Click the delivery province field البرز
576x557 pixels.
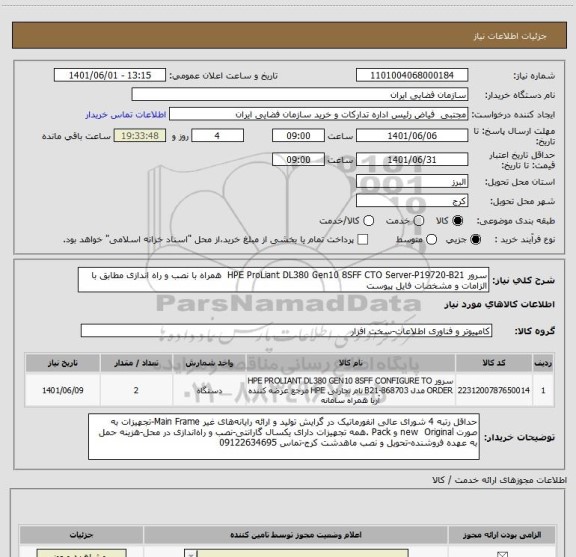click(412, 182)
